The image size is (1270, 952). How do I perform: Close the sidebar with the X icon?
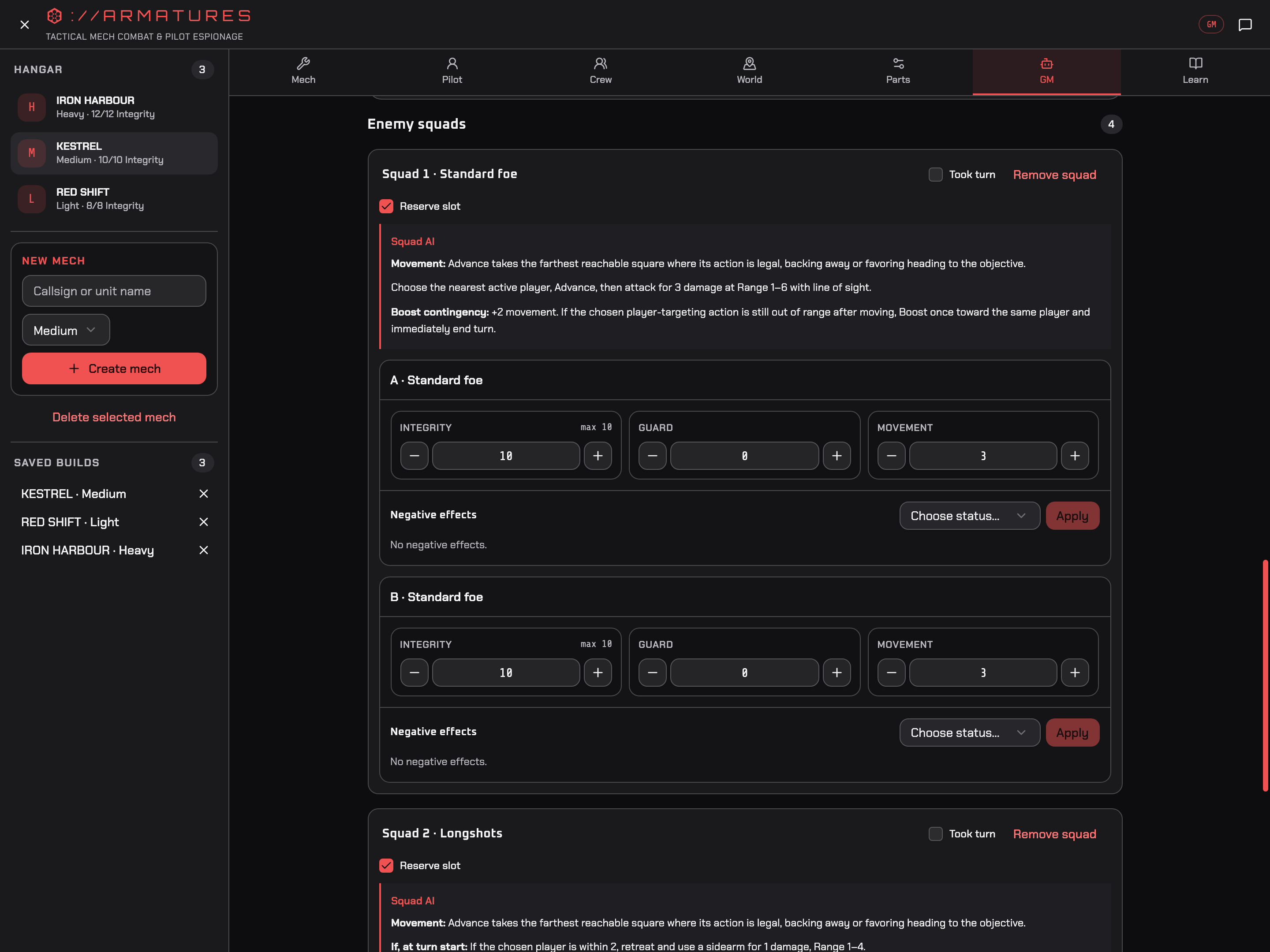pos(25,25)
